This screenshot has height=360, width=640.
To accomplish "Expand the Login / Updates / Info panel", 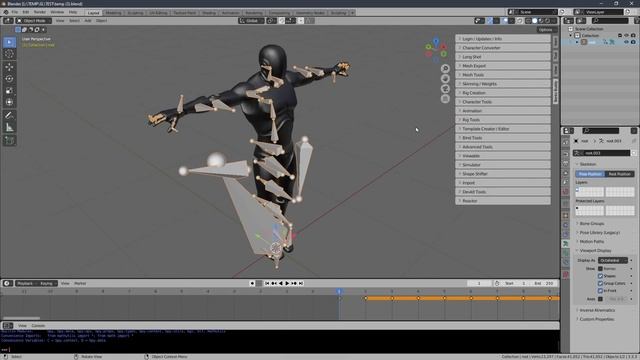I will [503, 39].
